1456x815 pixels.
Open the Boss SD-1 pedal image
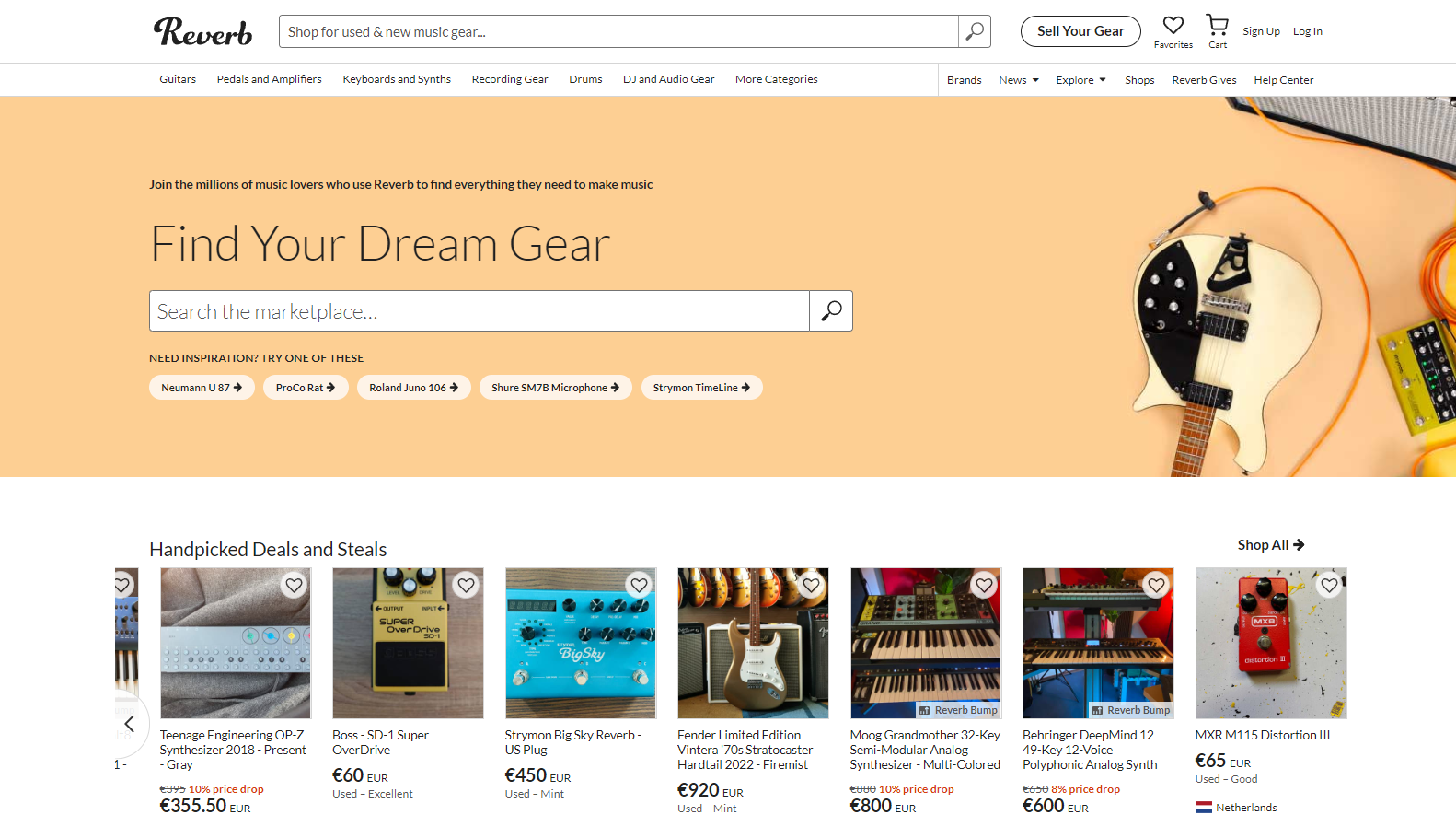point(408,643)
